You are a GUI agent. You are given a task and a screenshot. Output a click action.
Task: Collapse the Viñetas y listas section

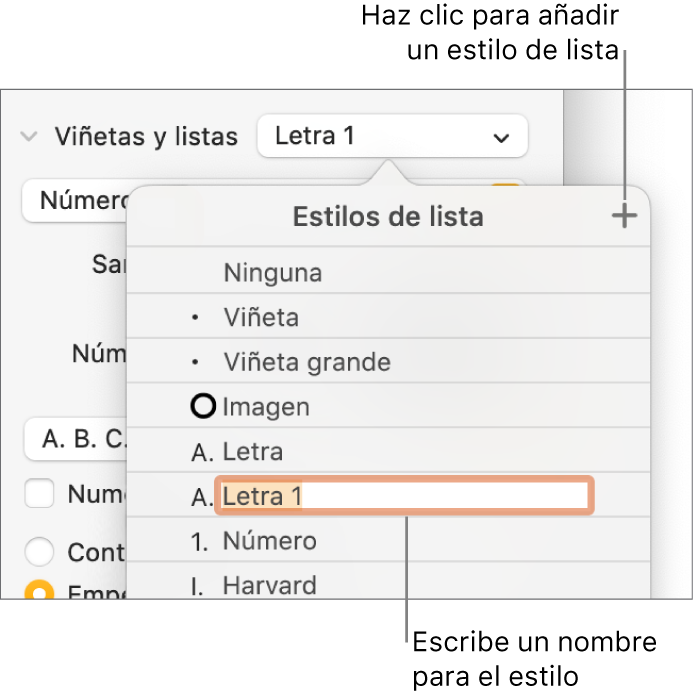click(29, 136)
